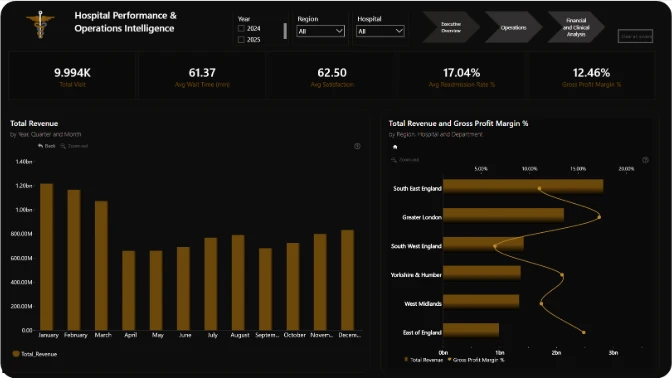Open the help icon on Gross Profit Margin chart

645,160
